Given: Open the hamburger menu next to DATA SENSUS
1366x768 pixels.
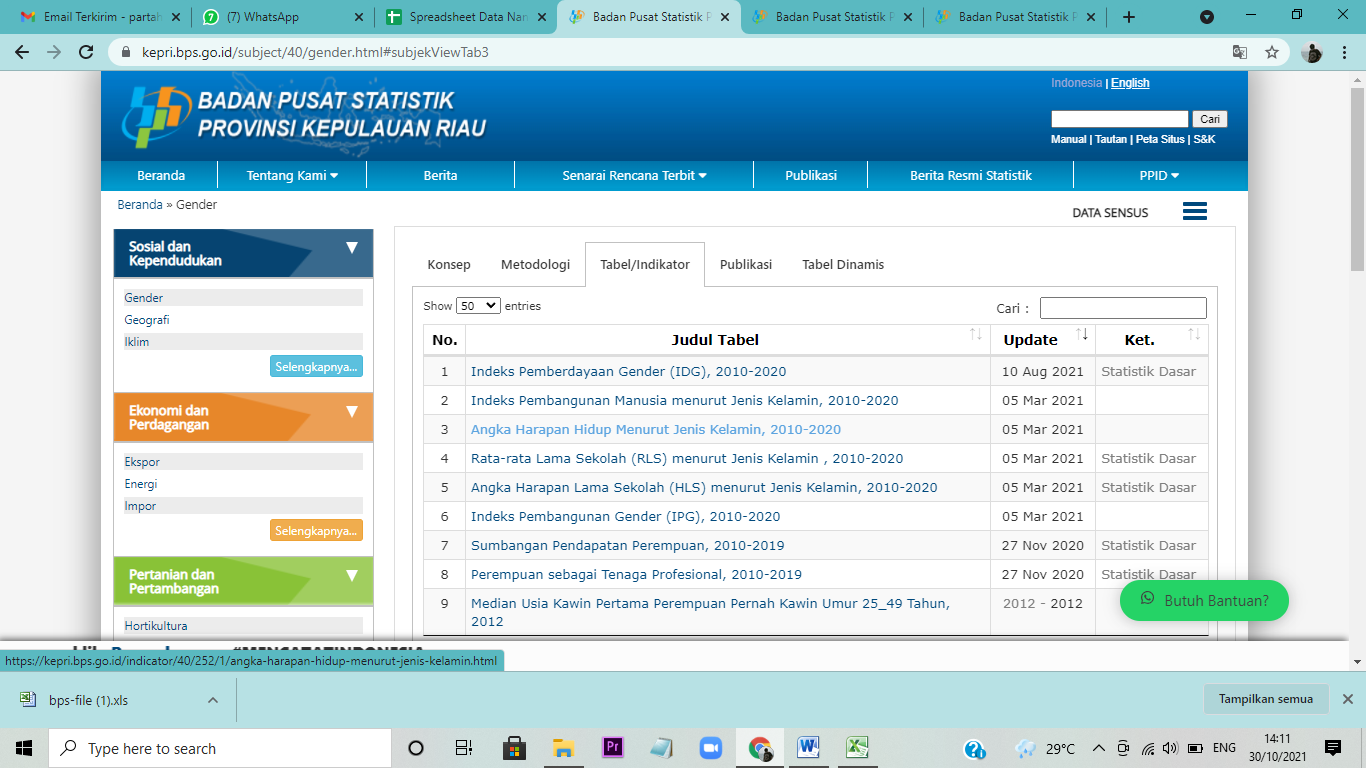Looking at the screenshot, I should pyautogui.click(x=1194, y=211).
